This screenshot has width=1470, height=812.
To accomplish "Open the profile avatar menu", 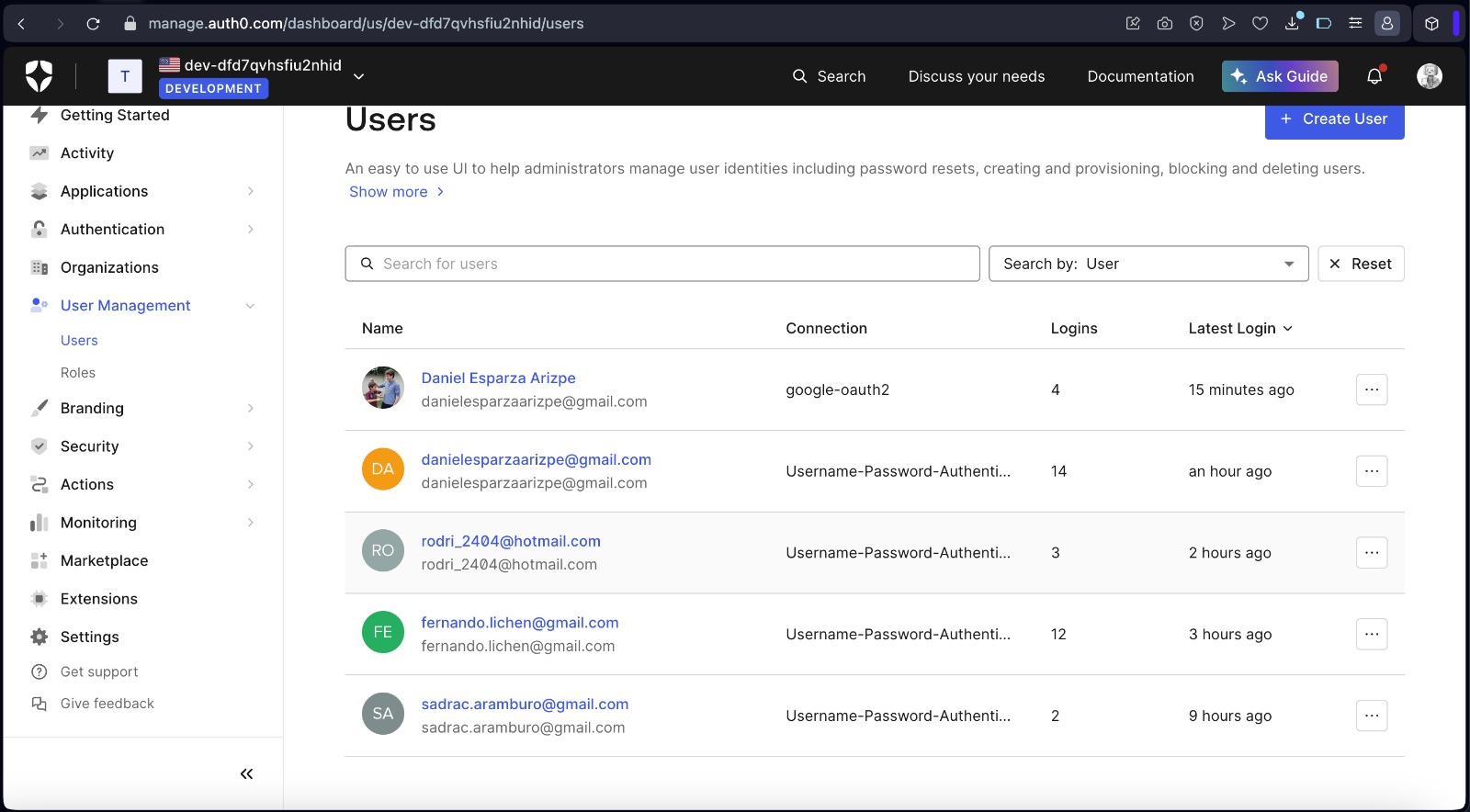I will pos(1429,76).
